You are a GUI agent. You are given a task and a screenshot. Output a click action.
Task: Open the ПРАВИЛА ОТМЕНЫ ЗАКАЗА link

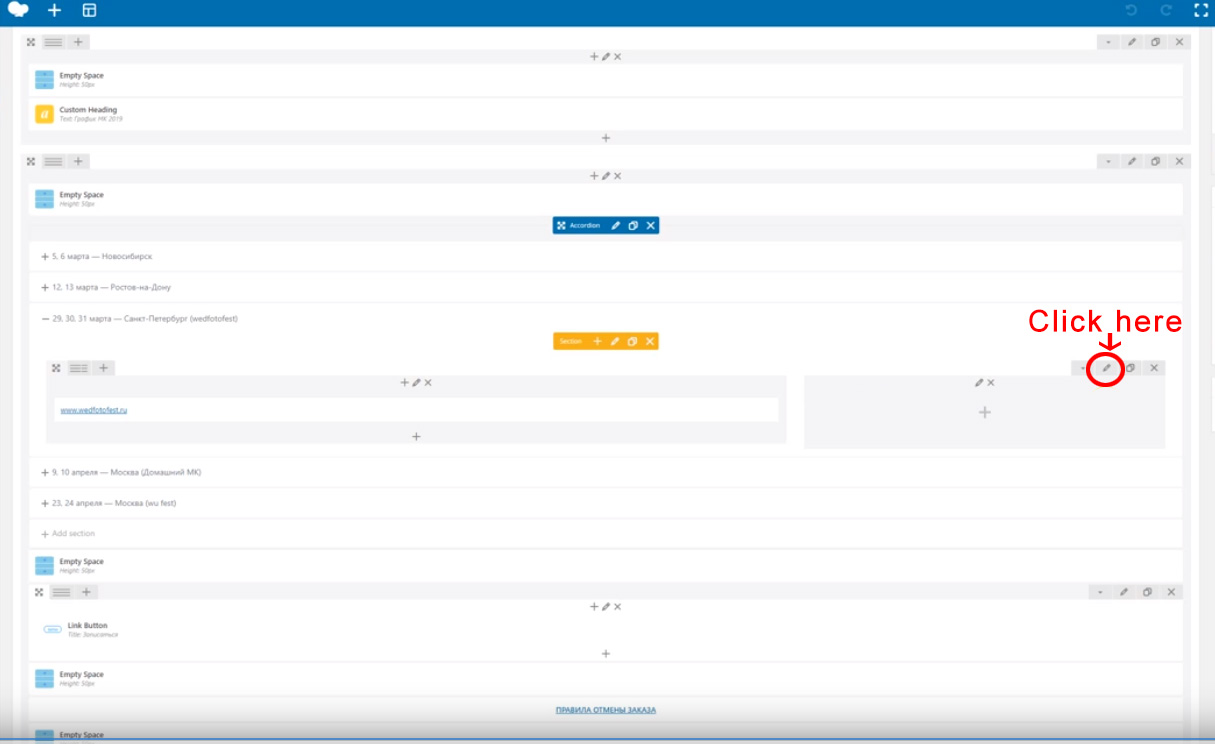pyautogui.click(x=605, y=710)
